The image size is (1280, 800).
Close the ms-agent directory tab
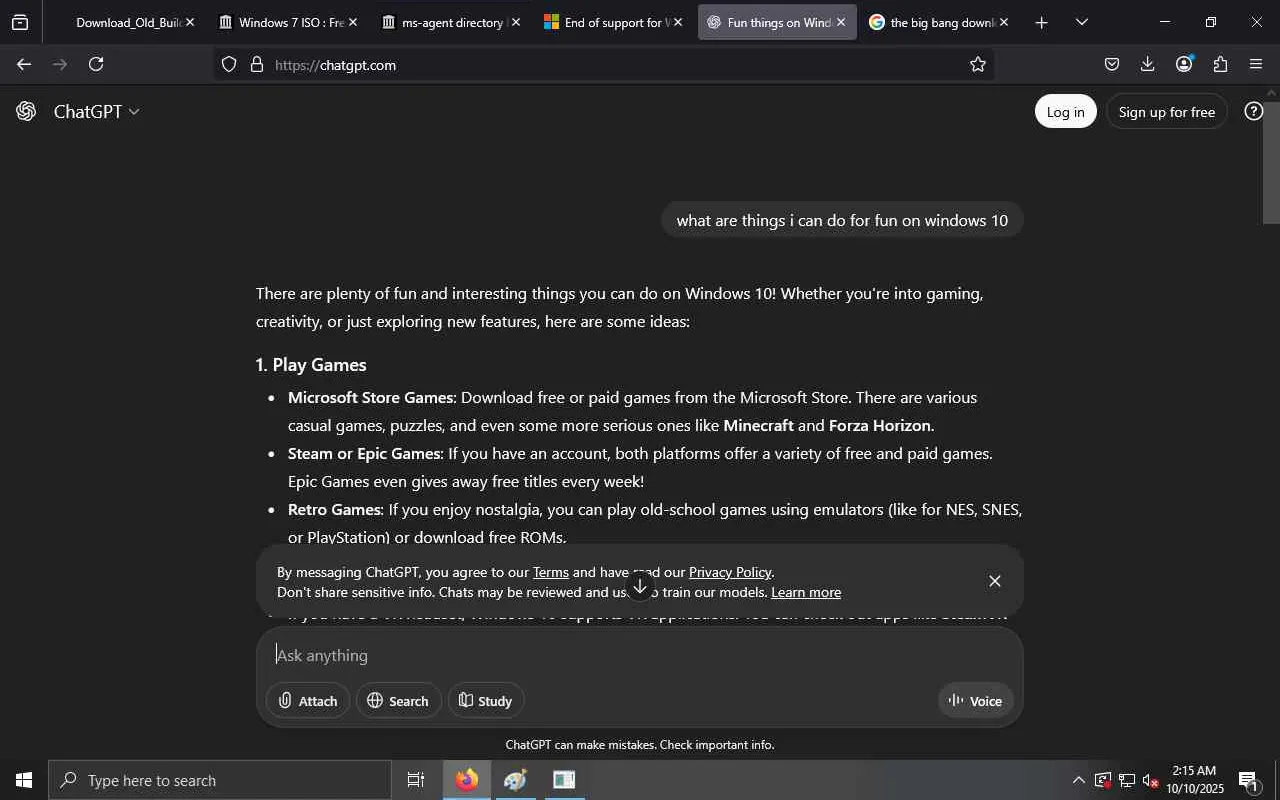[515, 22]
